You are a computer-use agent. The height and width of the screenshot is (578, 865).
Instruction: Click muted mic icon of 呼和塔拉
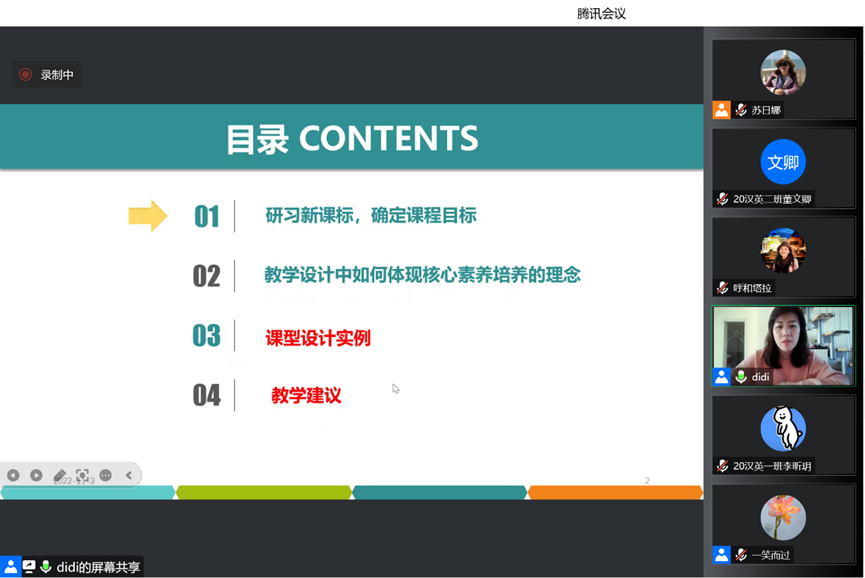pyautogui.click(x=722, y=288)
